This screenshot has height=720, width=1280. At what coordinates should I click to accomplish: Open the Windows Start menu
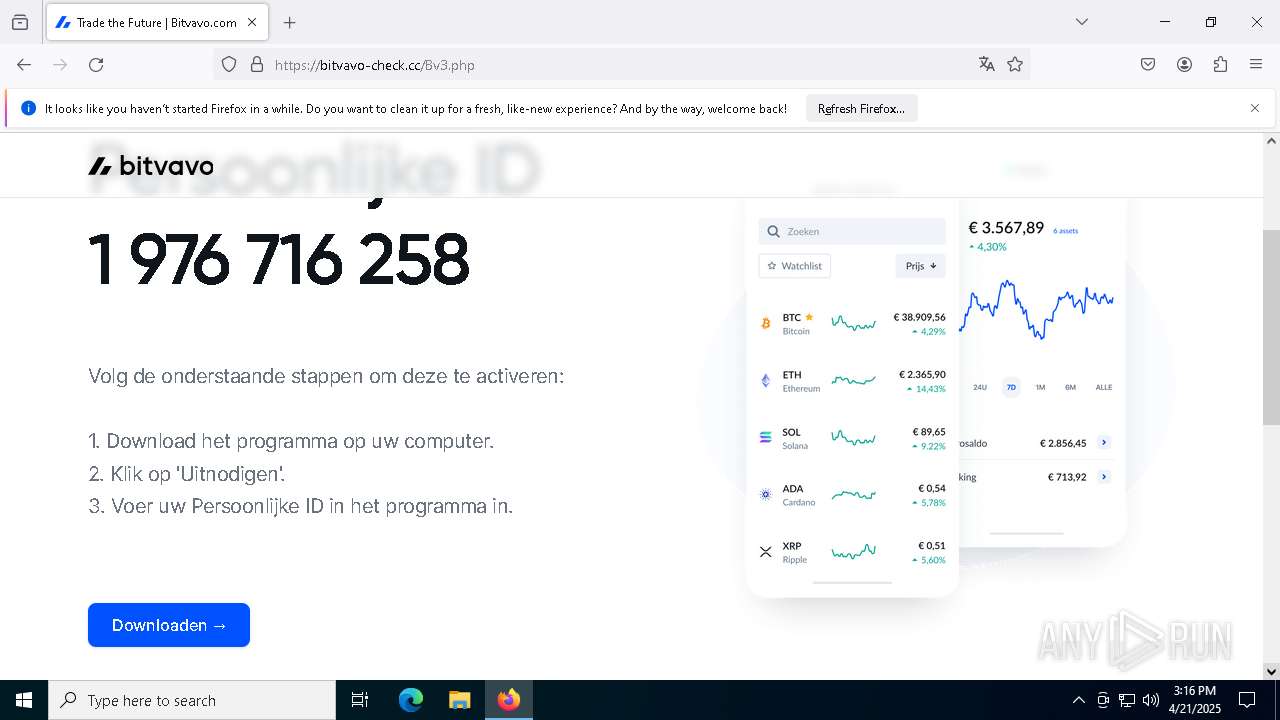tap(24, 700)
